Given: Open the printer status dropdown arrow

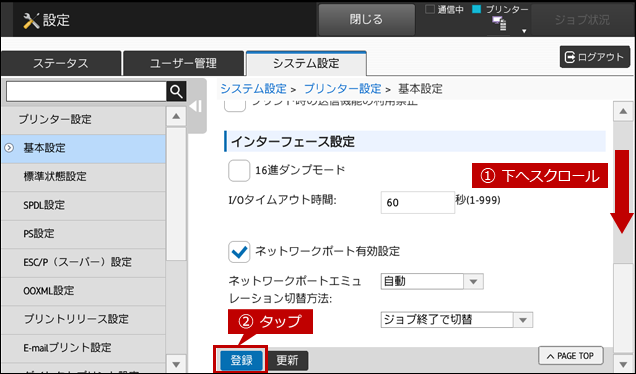Looking at the screenshot, I should [524, 31].
